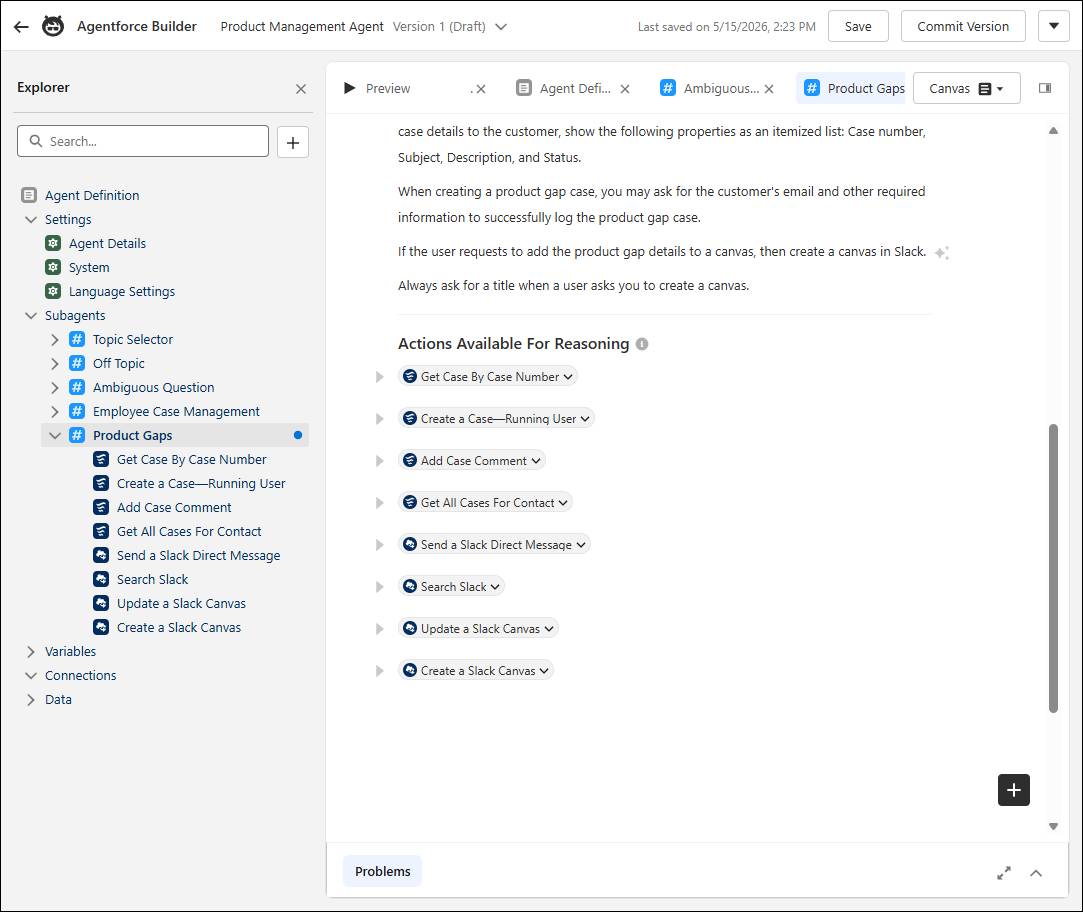Click the Add Case Comment tree icon
The height and width of the screenshot is (912, 1083).
pyautogui.click(x=101, y=507)
